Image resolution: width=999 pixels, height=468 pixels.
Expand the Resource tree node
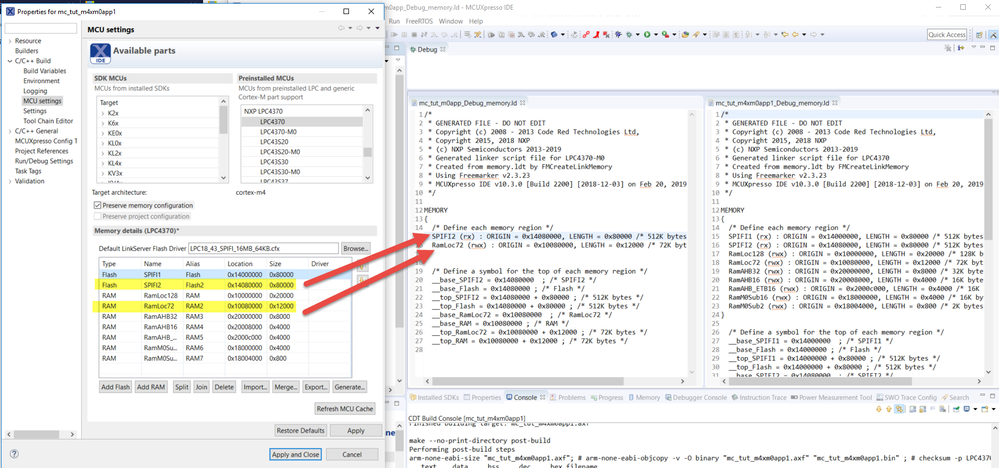point(10,41)
